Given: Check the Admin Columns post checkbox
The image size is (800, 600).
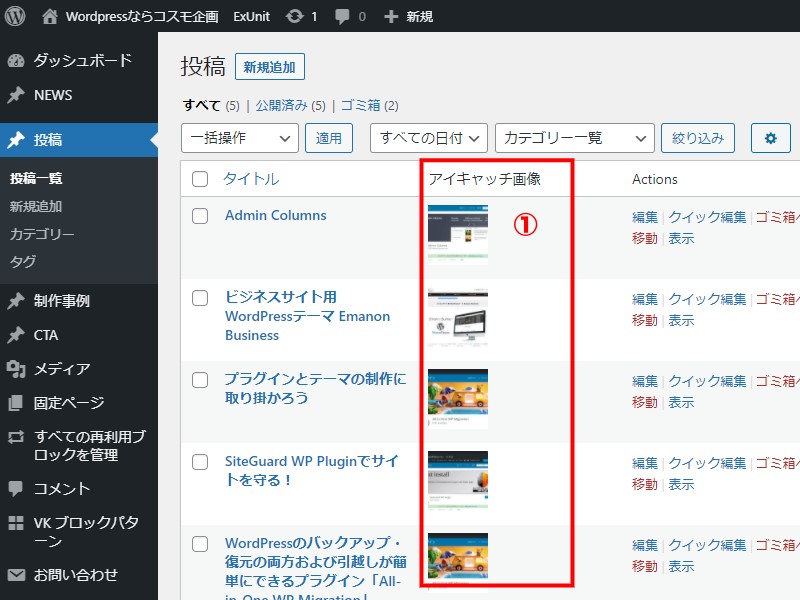Looking at the screenshot, I should pyautogui.click(x=200, y=216).
